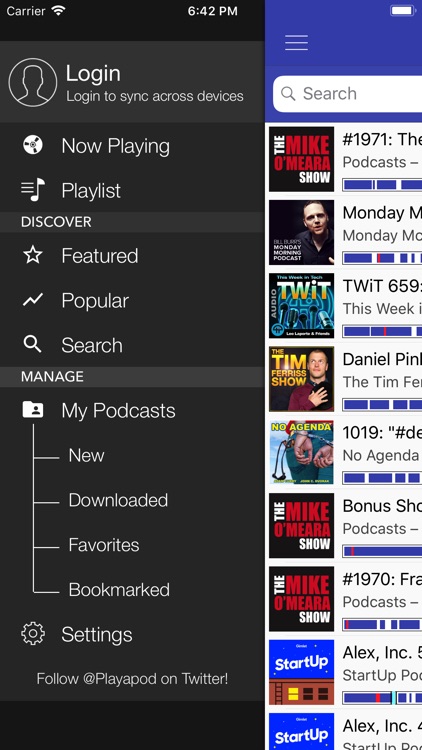Toggle the hamburger menu icon
This screenshot has height=750, width=422.
click(296, 43)
